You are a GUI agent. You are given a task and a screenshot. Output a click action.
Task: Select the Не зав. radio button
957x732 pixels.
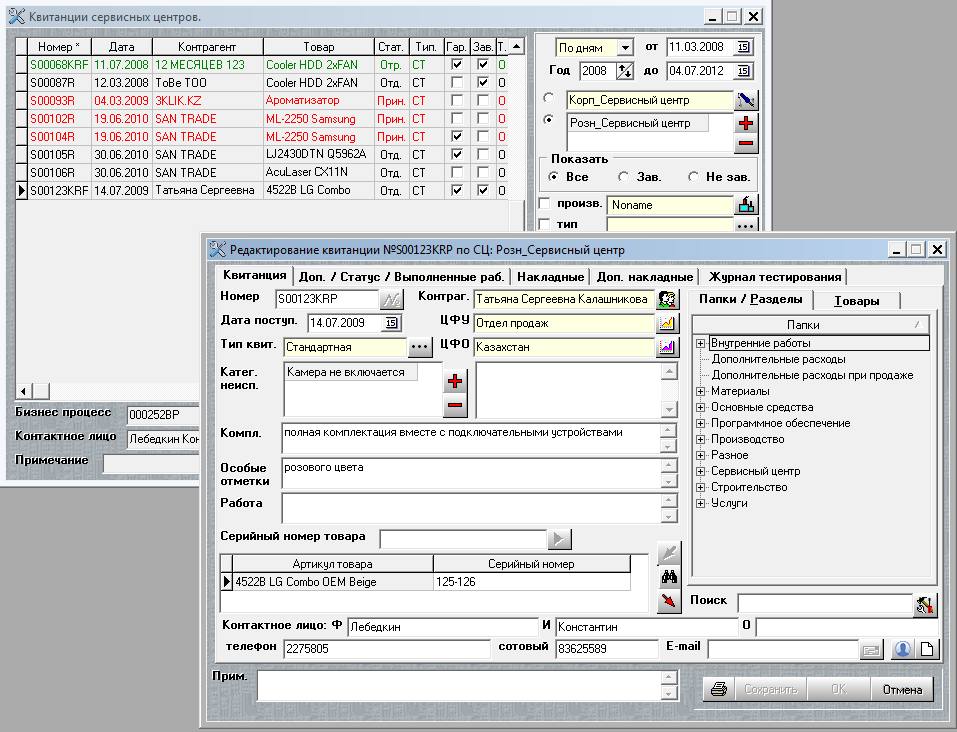pos(693,176)
